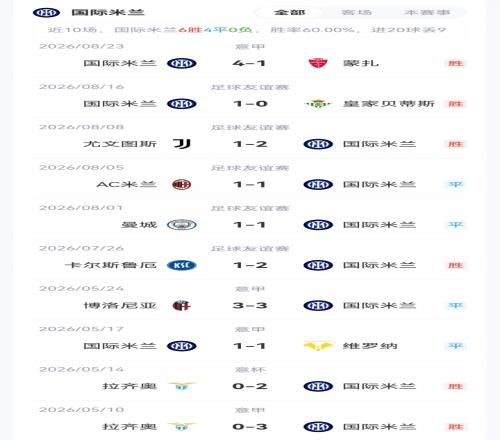500x440 pixels.
Task: Click the Bologna team crest
Action: [182, 306]
